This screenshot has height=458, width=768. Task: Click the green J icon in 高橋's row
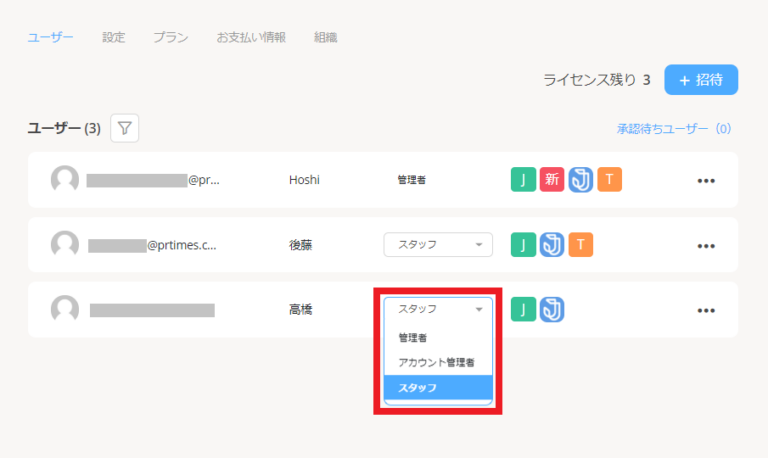coord(523,309)
